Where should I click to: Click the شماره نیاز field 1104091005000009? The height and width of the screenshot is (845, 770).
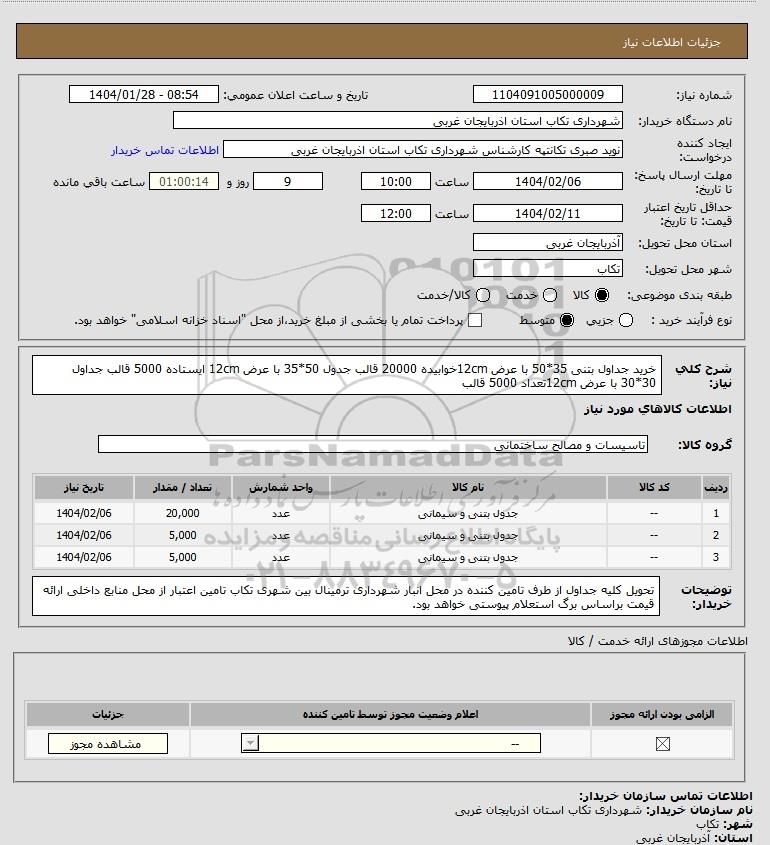point(547,94)
